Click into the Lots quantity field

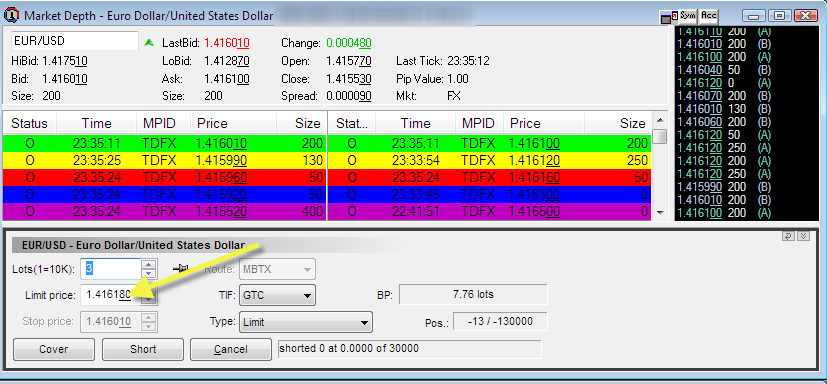tap(111, 269)
